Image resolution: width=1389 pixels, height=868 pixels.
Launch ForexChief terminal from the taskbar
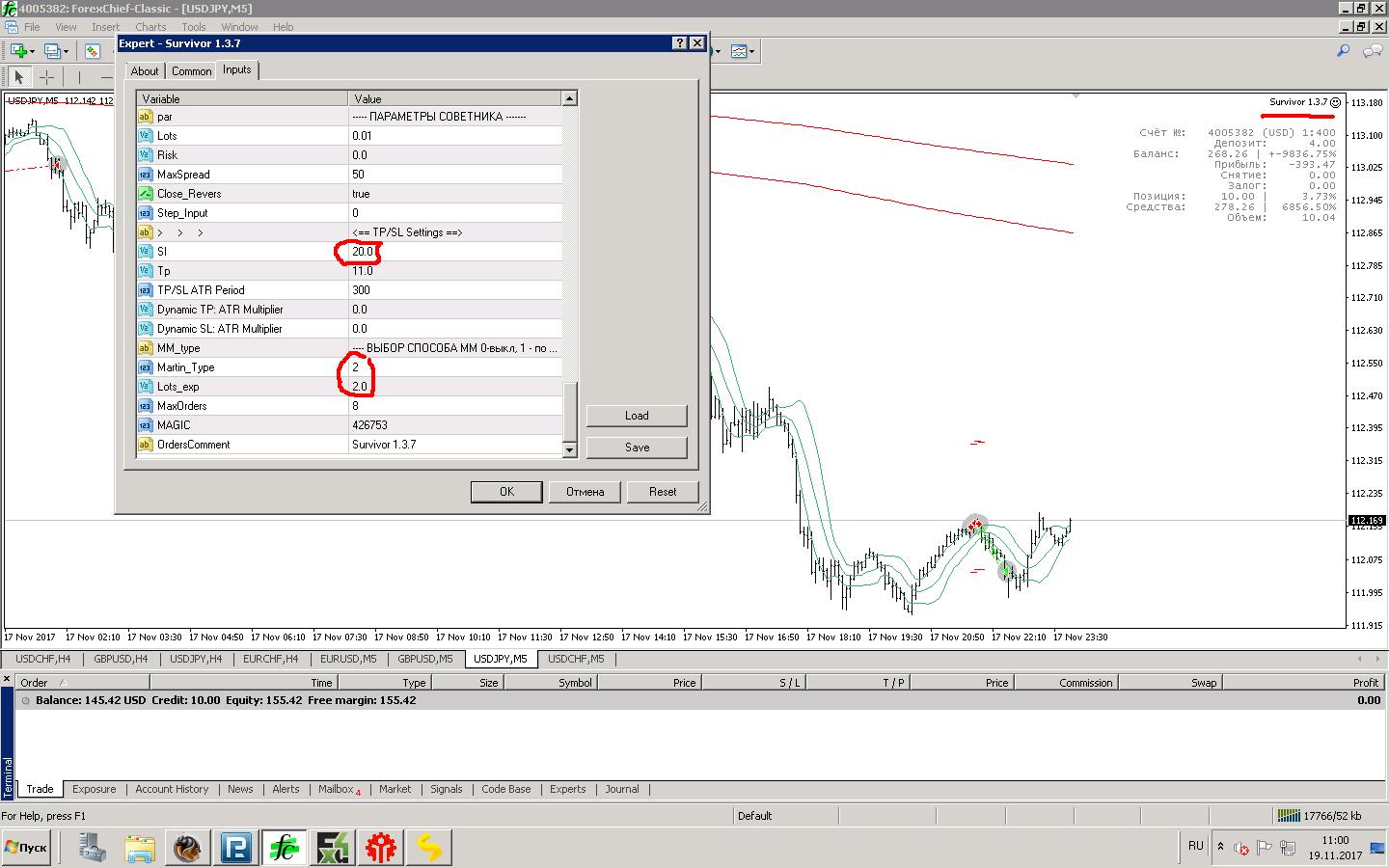[284, 848]
